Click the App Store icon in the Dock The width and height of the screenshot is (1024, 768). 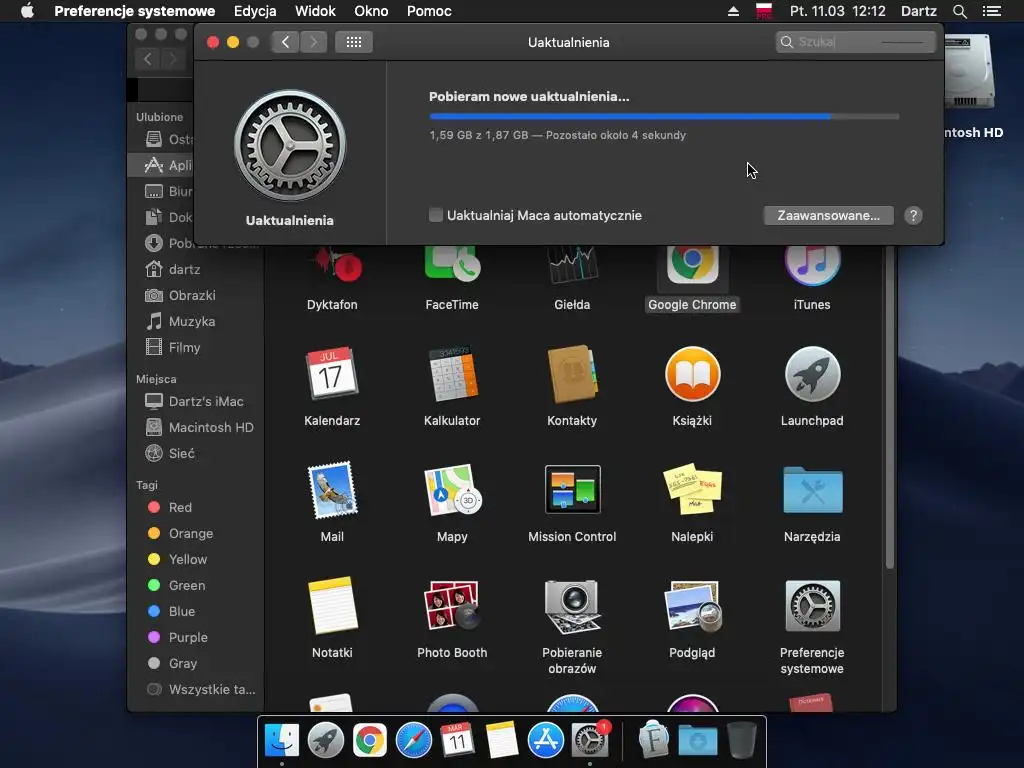pos(545,740)
